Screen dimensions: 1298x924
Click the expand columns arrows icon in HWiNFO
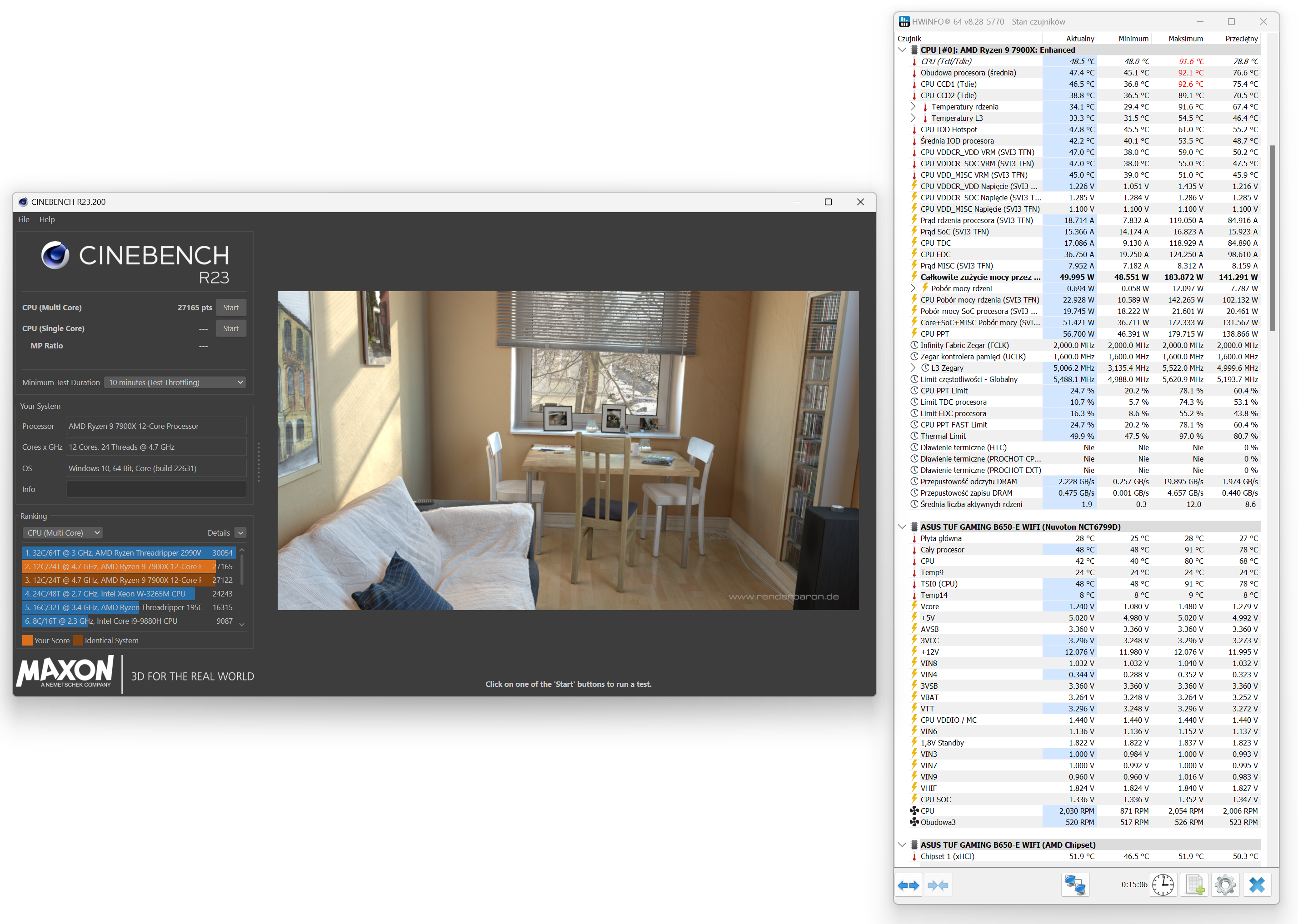(x=908, y=885)
